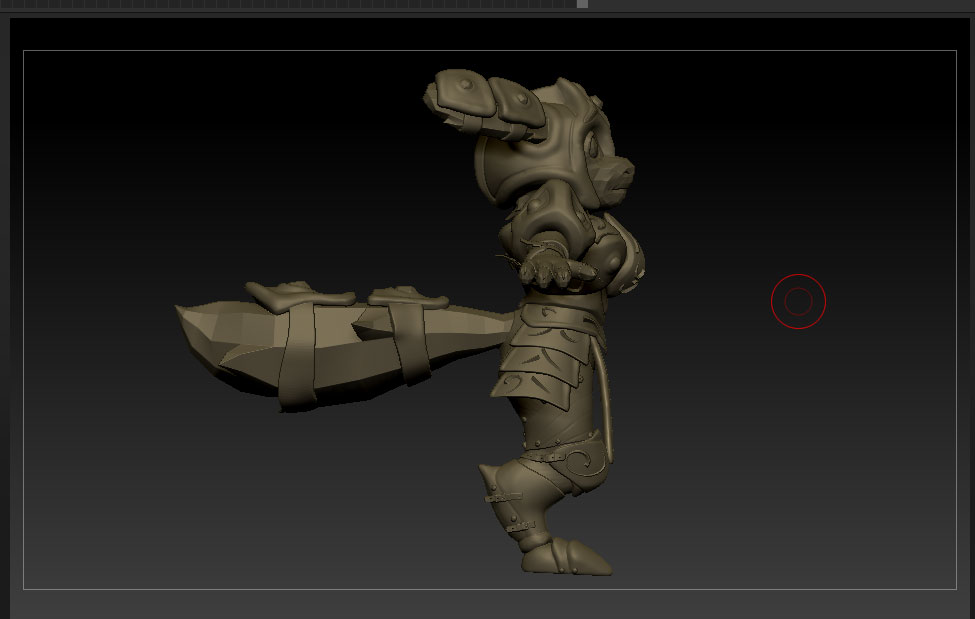The height and width of the screenshot is (619, 975).
Task: Click the large strapped sword blade model
Action: pyautogui.click(x=344, y=345)
